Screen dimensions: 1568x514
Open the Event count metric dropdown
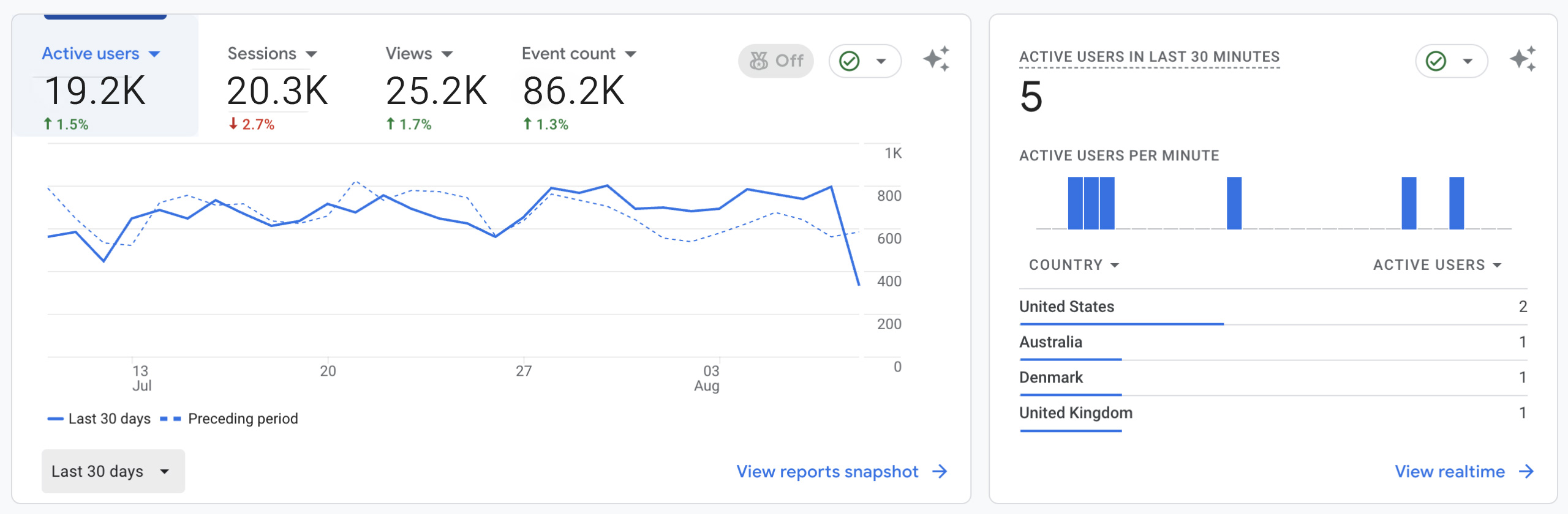coord(631,54)
